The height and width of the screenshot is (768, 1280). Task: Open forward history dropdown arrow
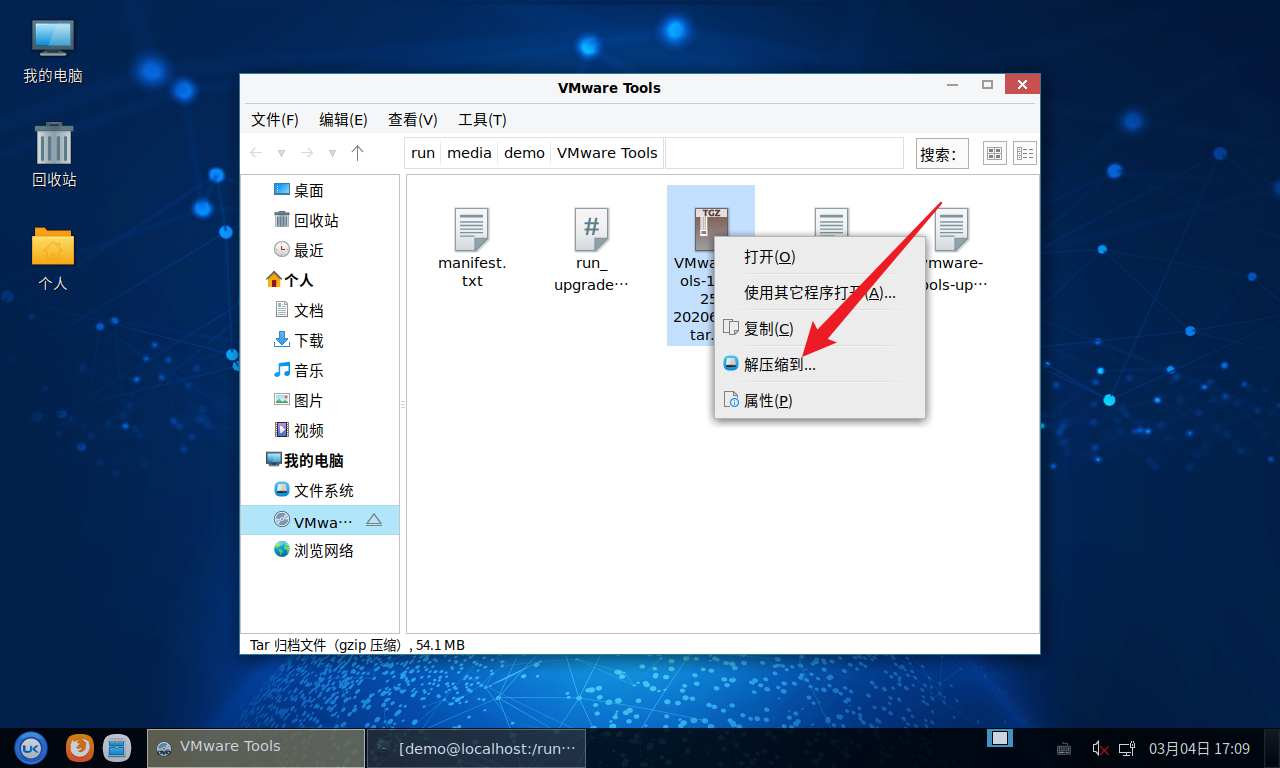(332, 153)
